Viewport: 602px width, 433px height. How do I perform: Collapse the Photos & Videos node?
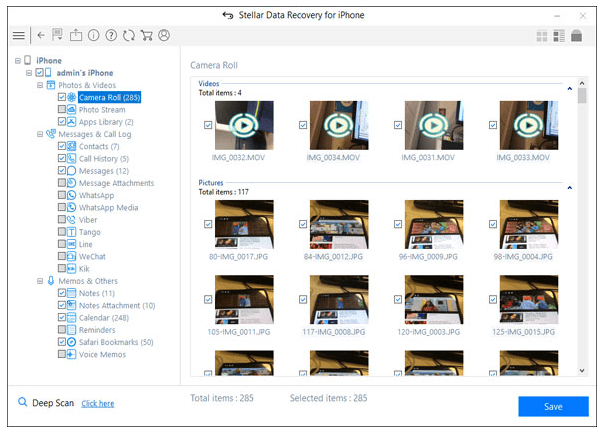tap(40, 85)
